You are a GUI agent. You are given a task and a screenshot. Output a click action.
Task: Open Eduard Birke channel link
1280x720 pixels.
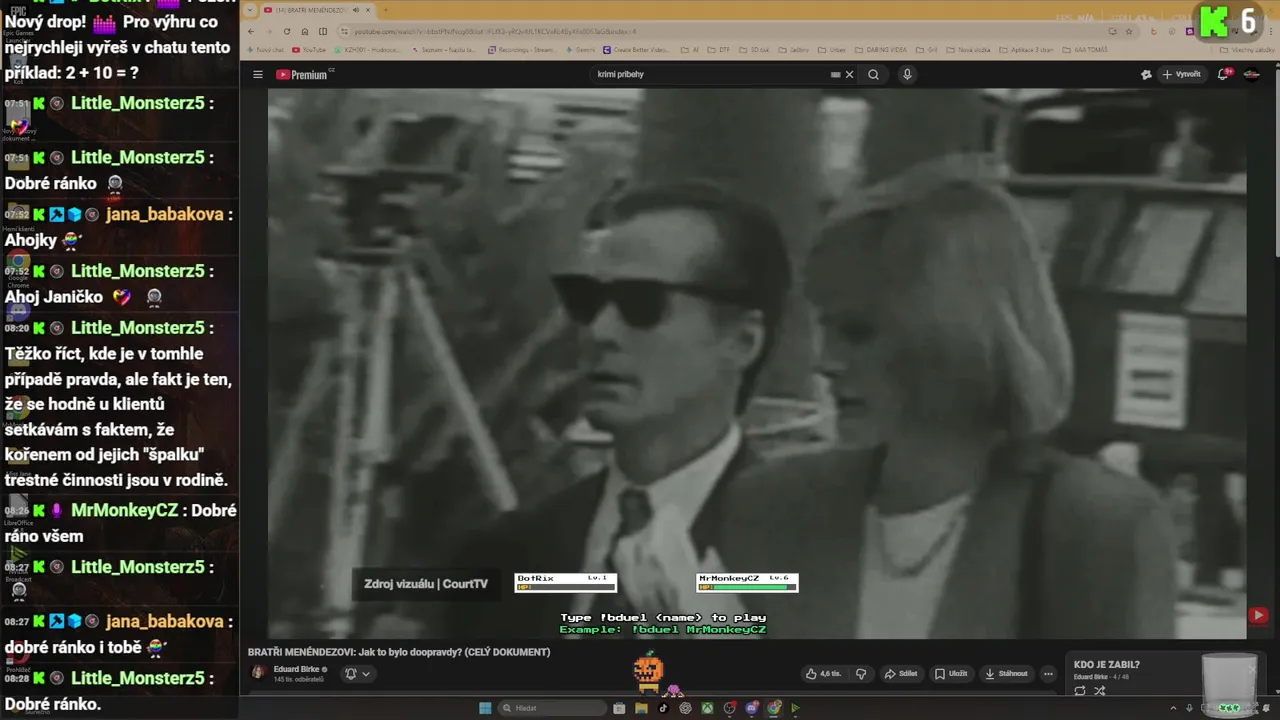(297, 669)
